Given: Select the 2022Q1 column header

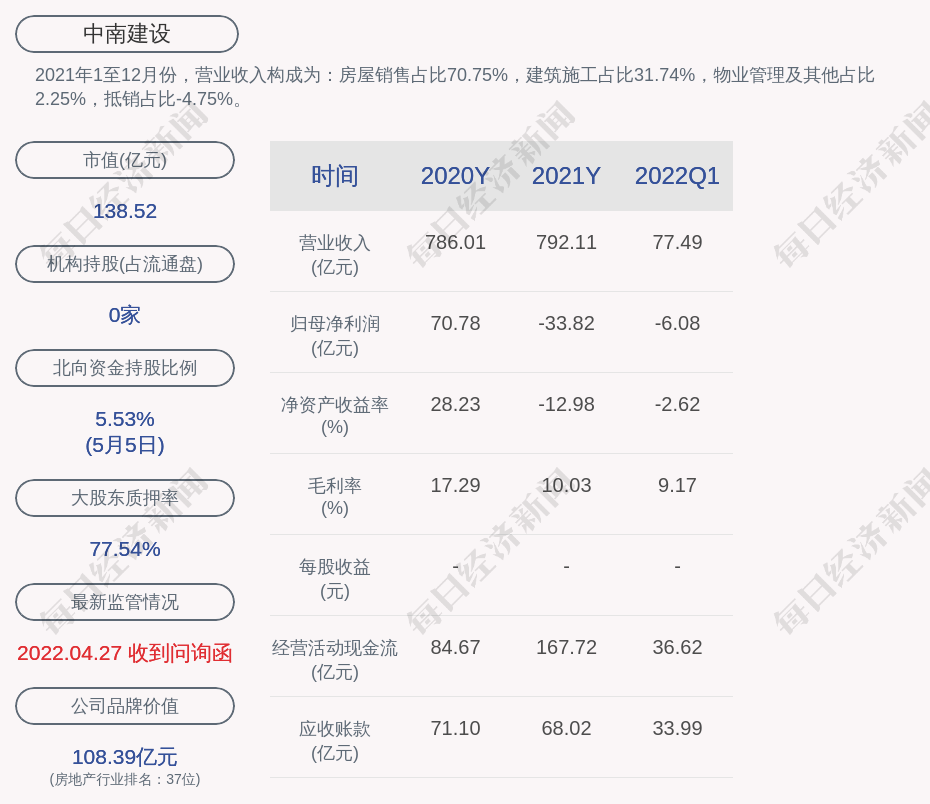Looking at the screenshot, I should (677, 176).
